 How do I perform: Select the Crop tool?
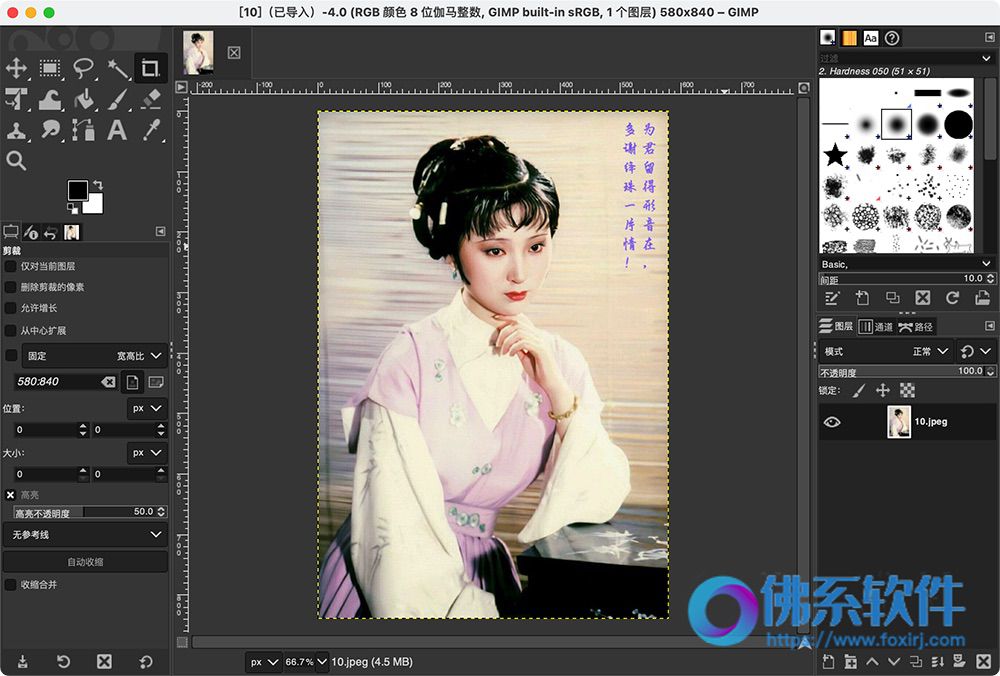151,68
